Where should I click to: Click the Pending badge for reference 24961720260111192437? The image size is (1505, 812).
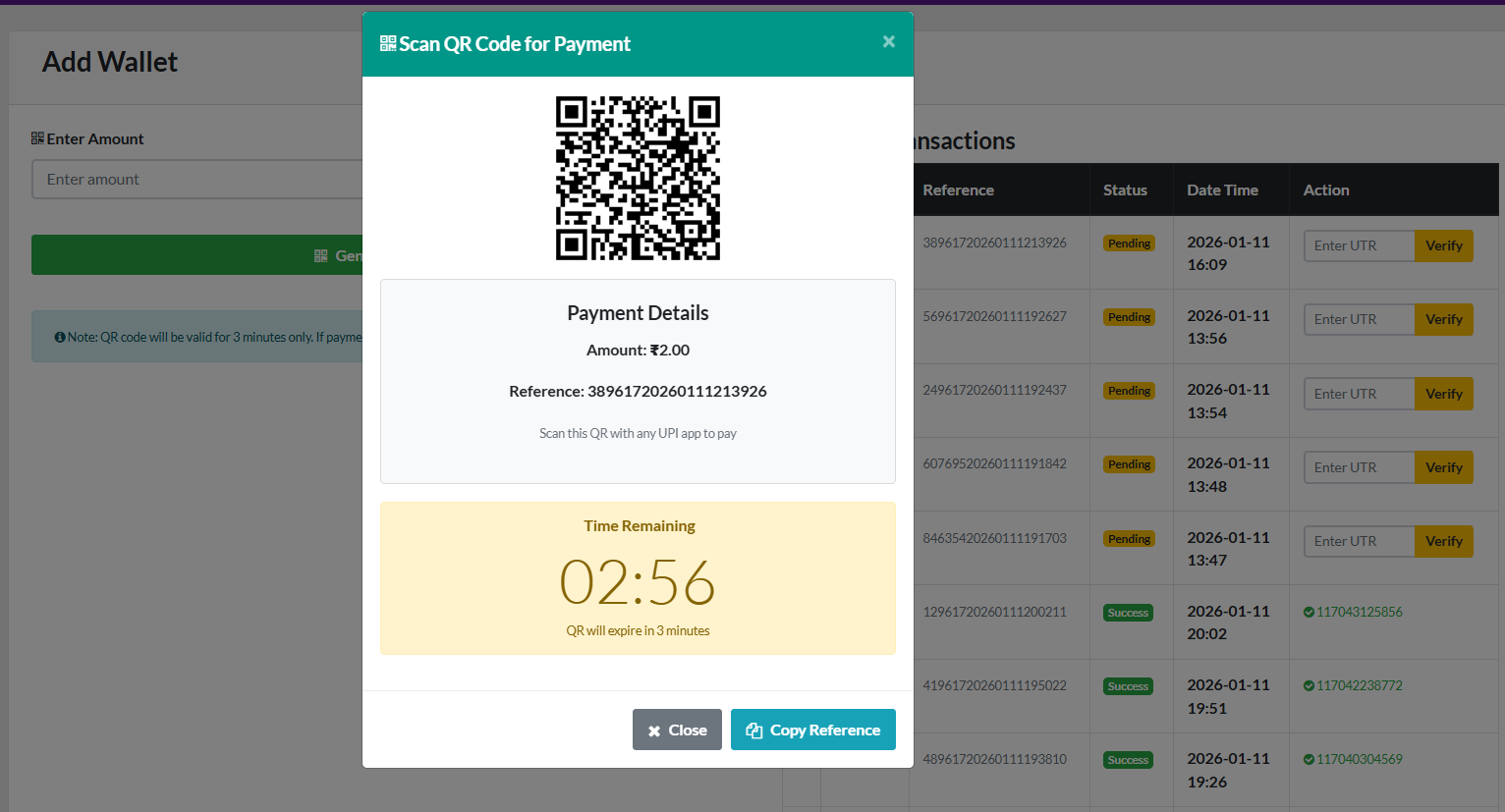[x=1129, y=391]
